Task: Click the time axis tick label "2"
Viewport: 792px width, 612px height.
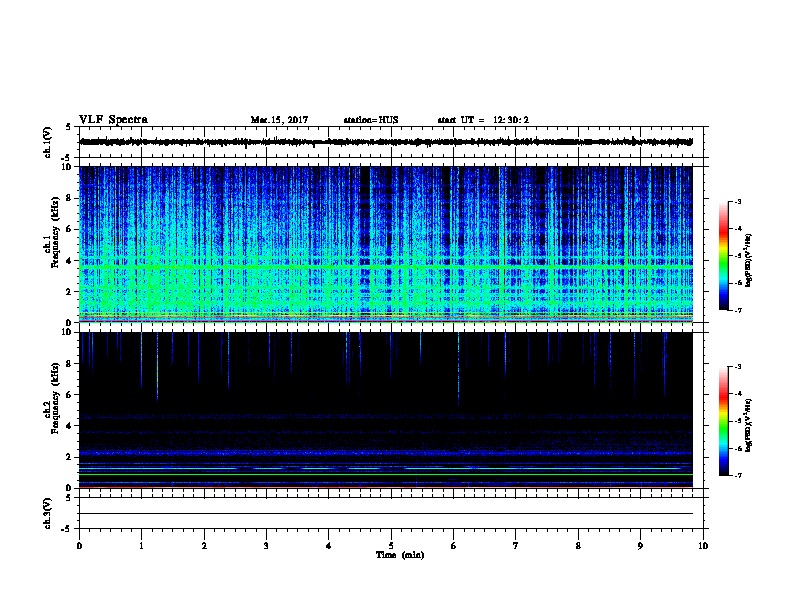Action: [204, 546]
